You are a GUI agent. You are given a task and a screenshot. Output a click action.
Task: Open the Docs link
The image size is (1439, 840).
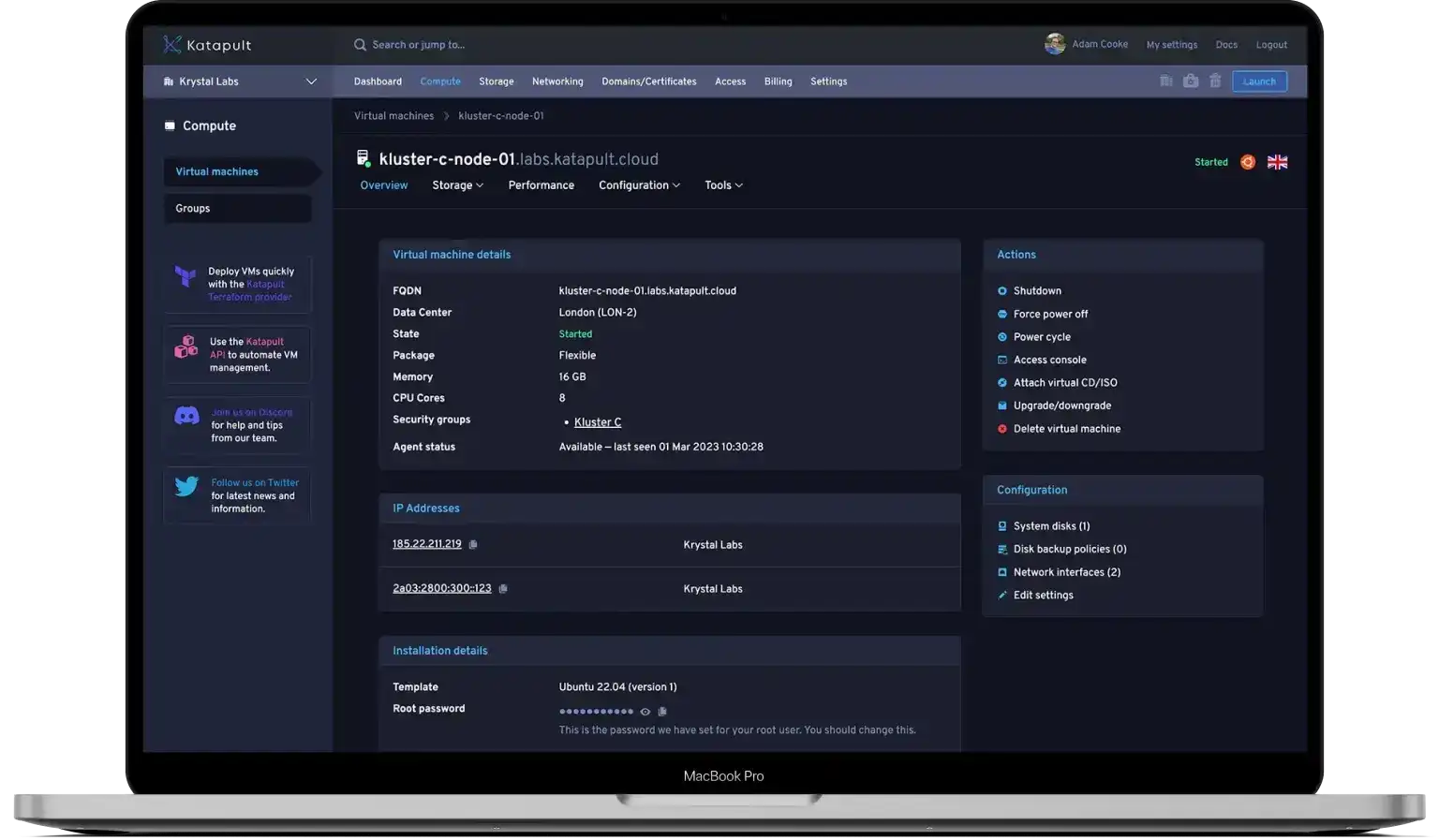(1226, 45)
